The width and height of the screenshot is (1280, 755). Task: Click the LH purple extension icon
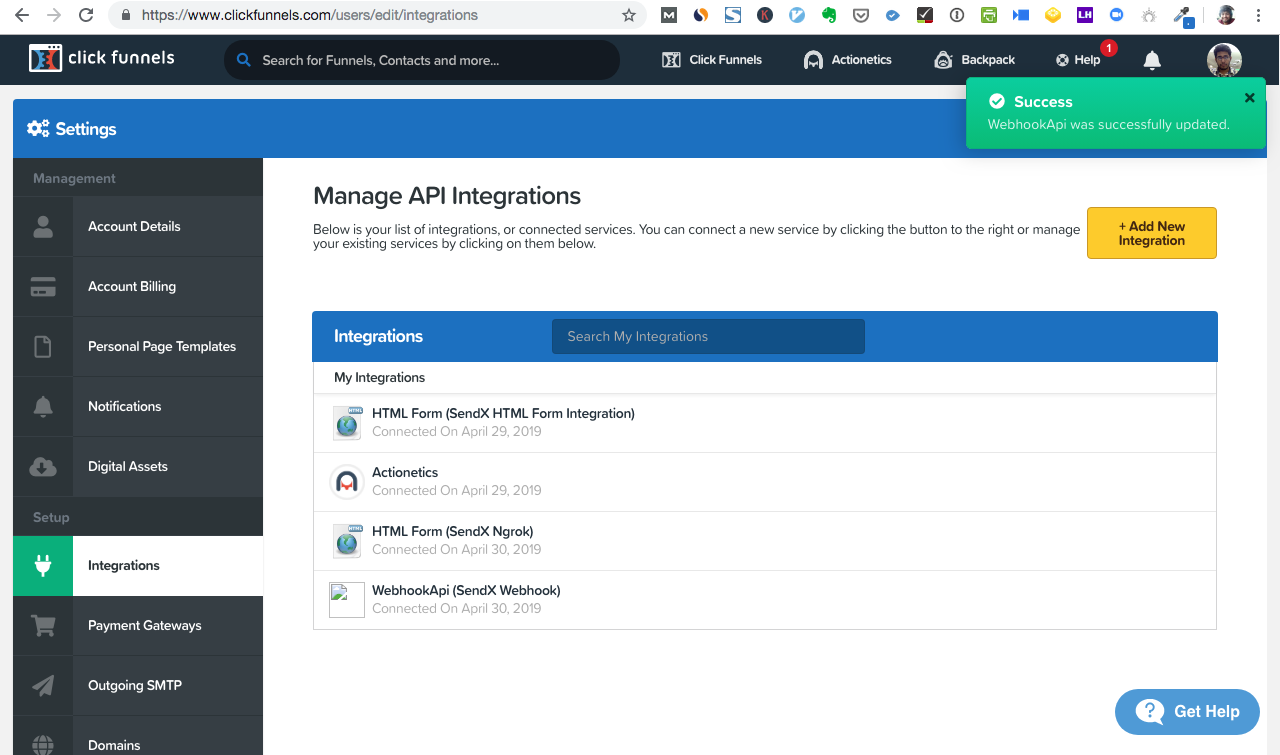(x=1084, y=15)
